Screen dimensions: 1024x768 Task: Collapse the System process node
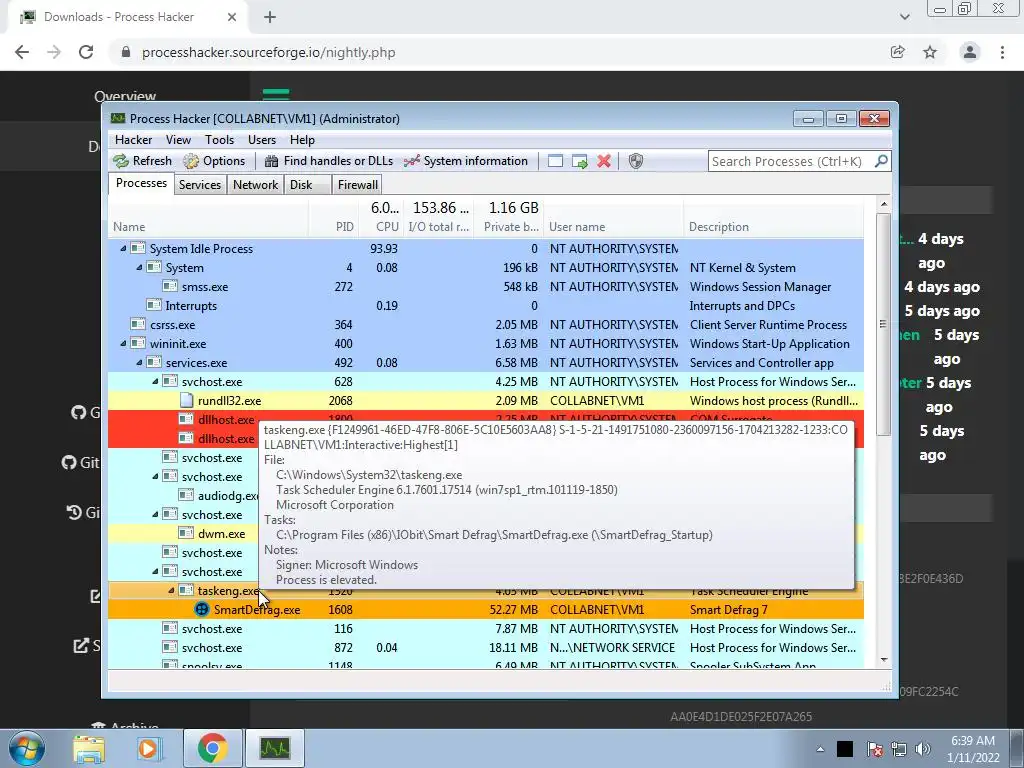pos(138,267)
